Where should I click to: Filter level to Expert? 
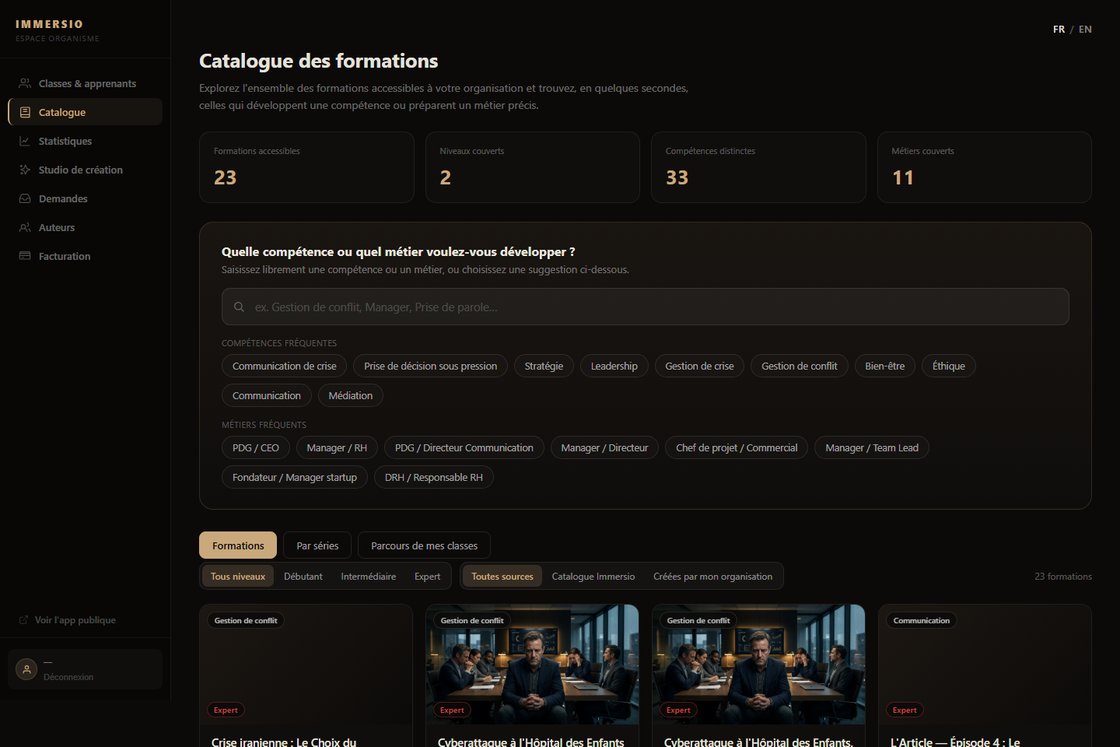tap(427, 576)
